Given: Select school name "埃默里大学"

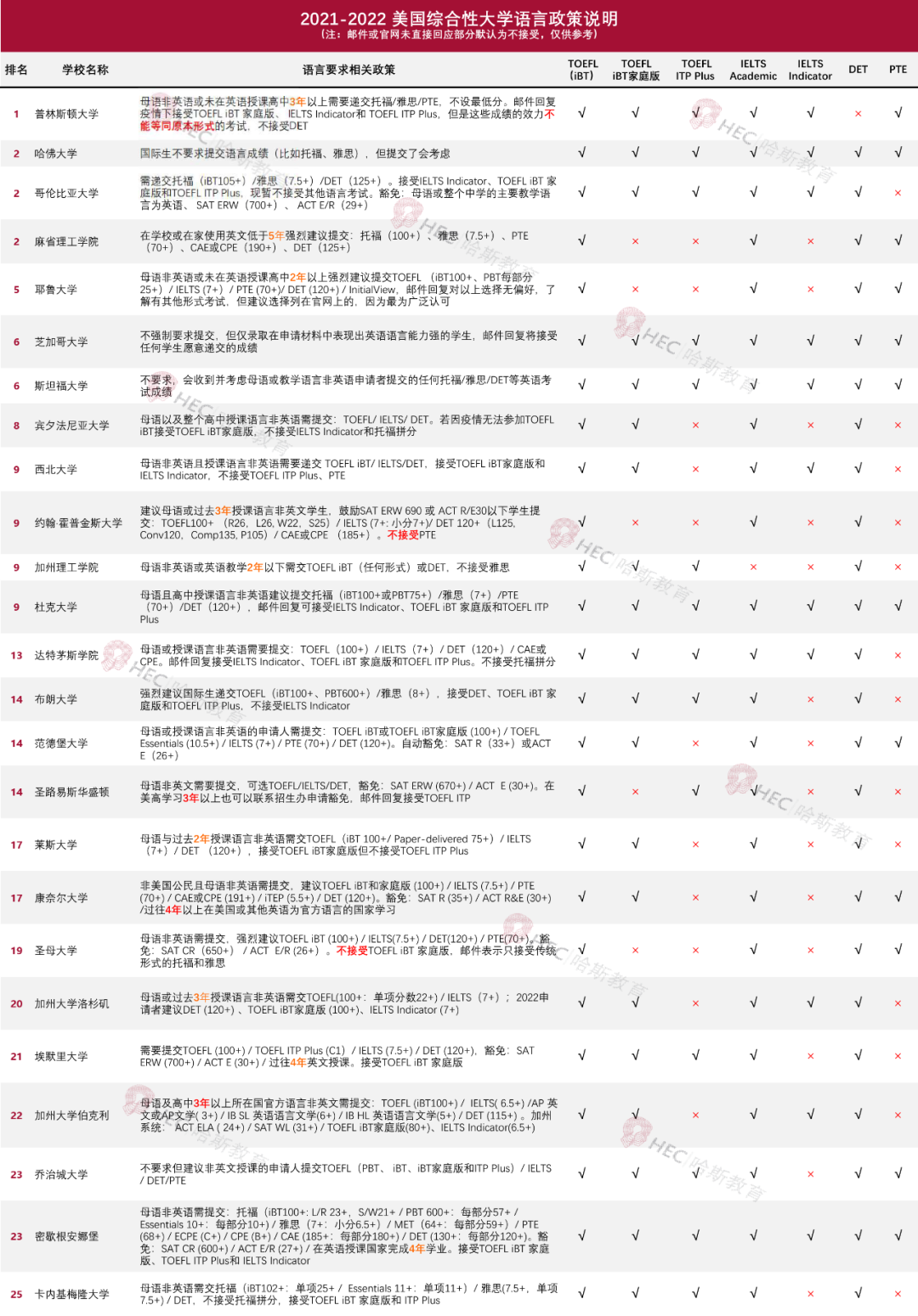Looking at the screenshot, I should 61,1056.
